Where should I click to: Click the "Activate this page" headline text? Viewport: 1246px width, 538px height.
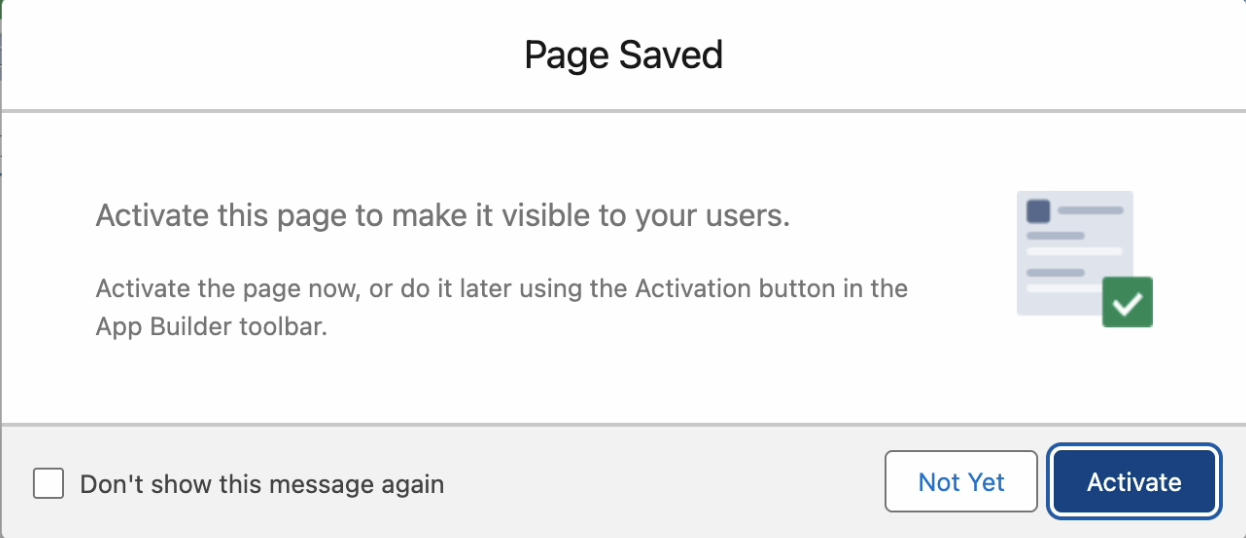tap(442, 216)
